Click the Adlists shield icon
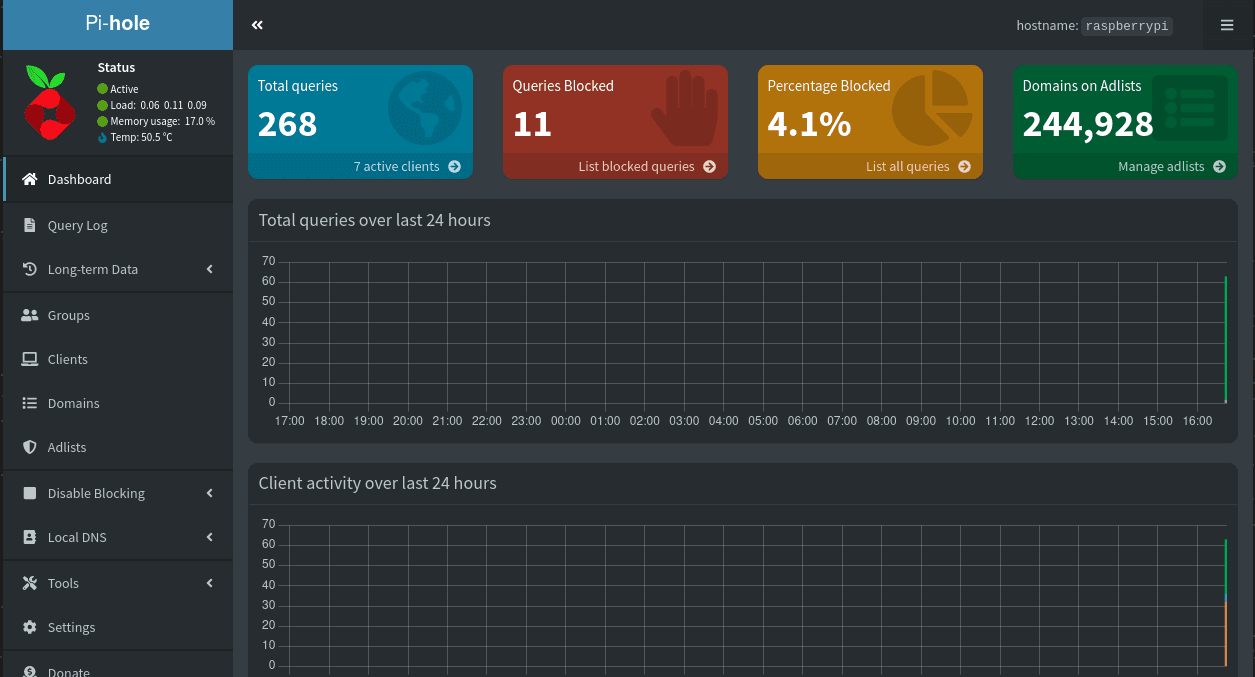The width and height of the screenshot is (1255, 677). point(30,447)
